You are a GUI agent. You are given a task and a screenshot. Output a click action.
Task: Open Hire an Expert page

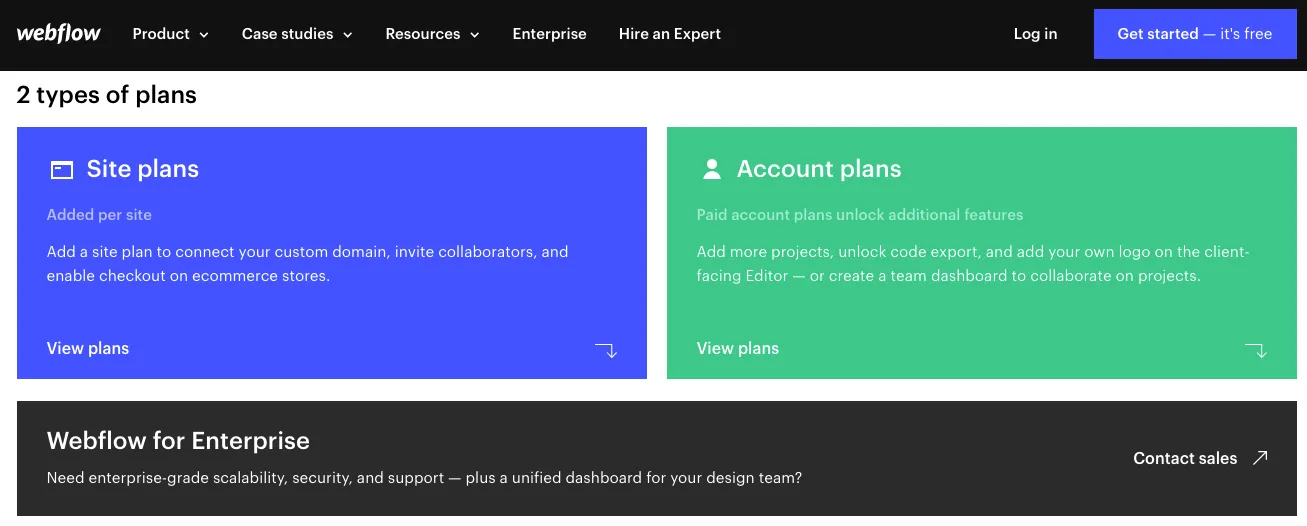click(670, 34)
